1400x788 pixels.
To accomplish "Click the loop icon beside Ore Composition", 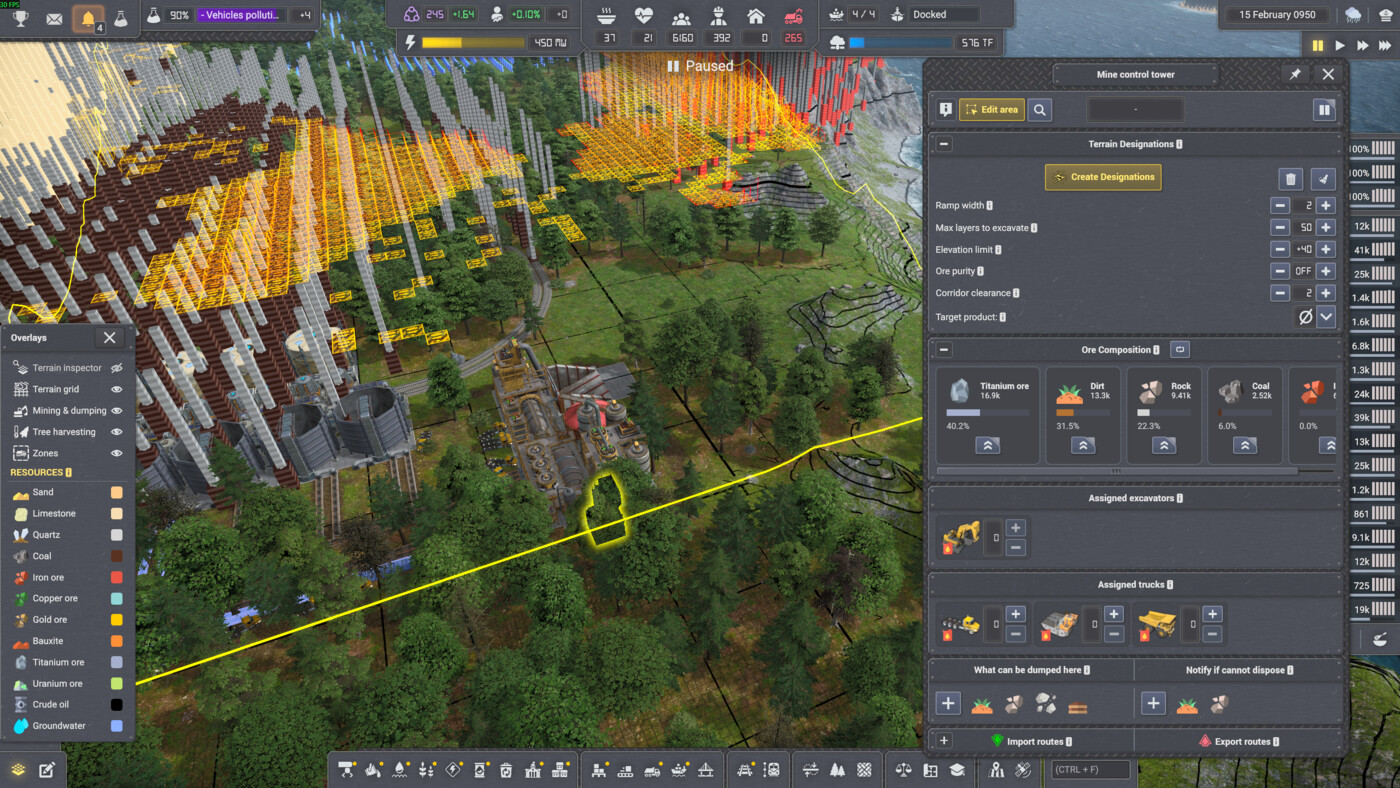I will point(1180,350).
